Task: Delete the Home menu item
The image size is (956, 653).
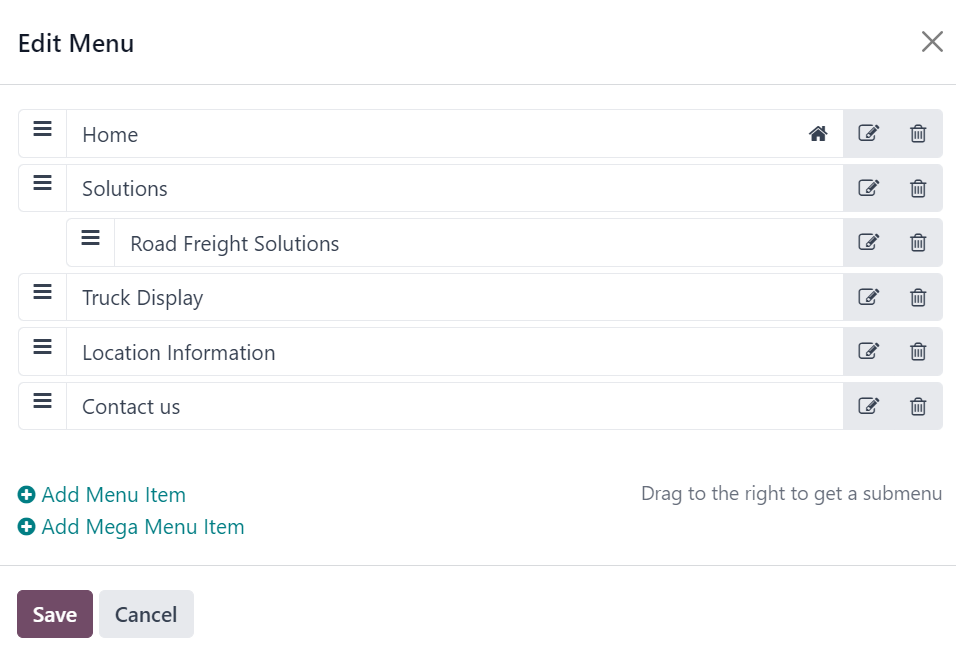Action: coord(918,133)
